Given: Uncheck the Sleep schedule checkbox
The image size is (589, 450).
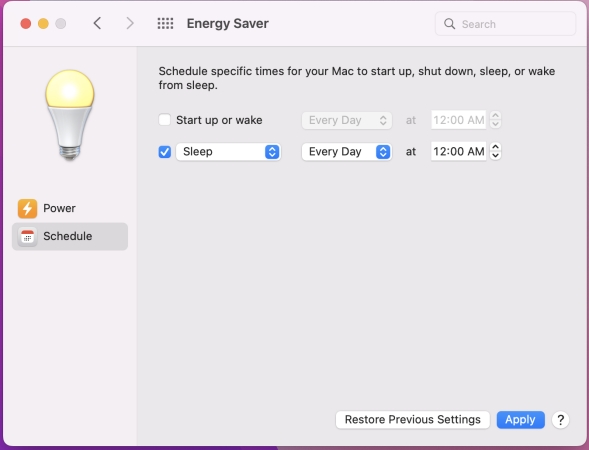Looking at the screenshot, I should [165, 152].
